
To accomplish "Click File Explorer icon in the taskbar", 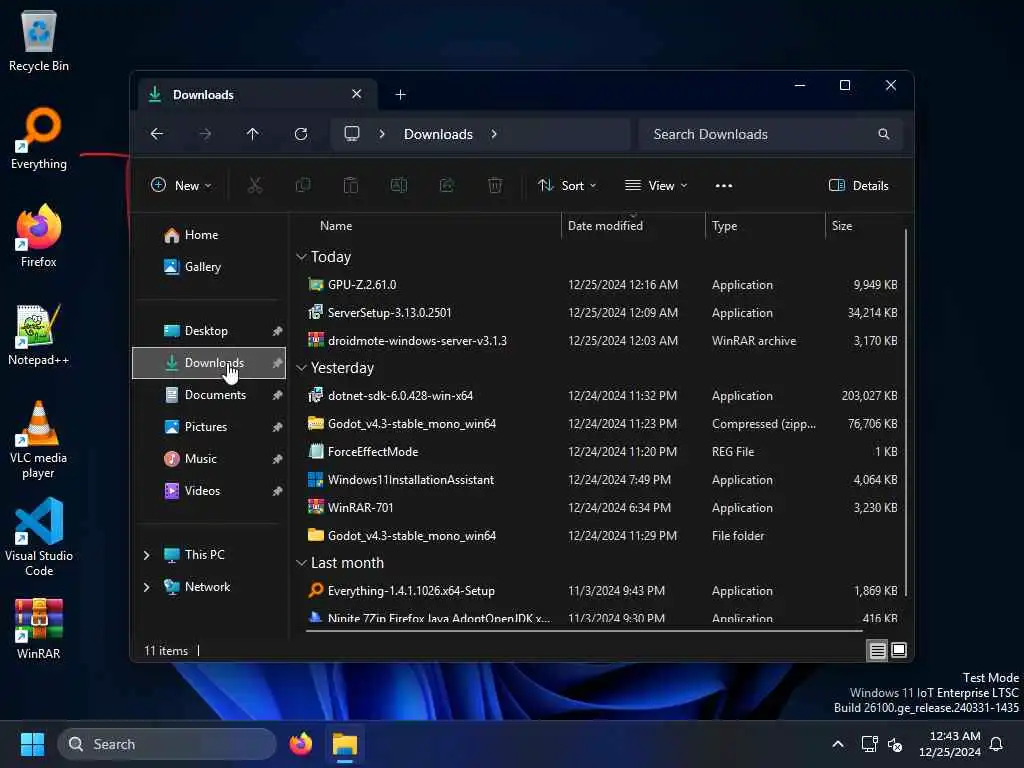I will 345,744.
